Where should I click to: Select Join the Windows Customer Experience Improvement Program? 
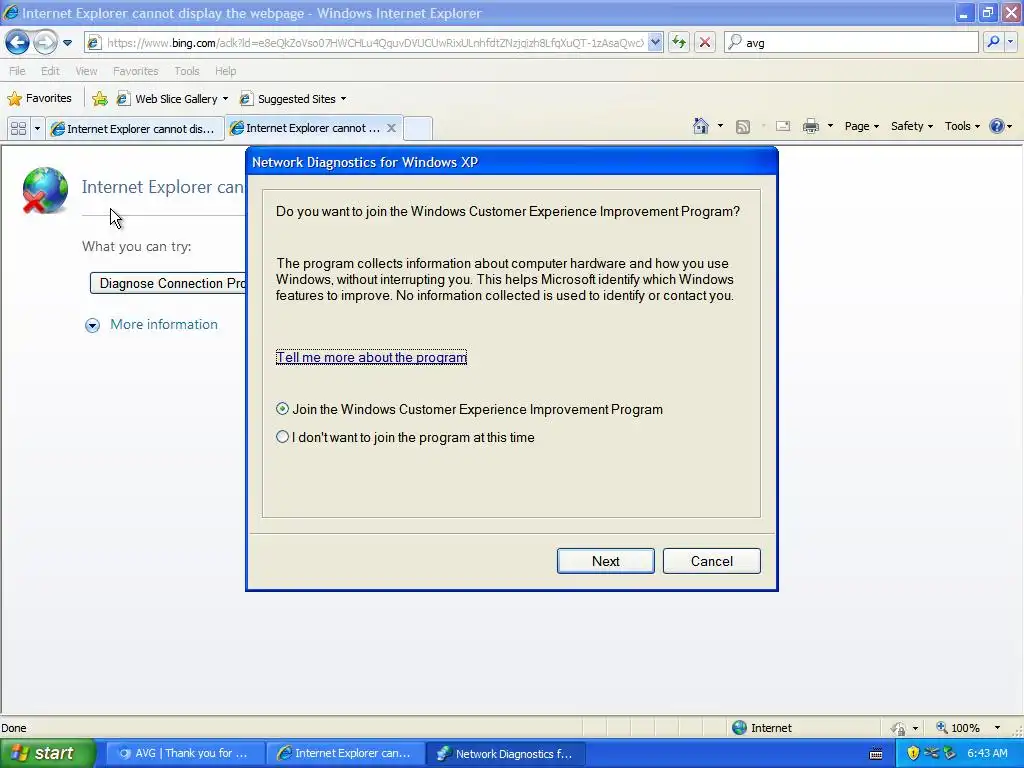(x=282, y=409)
